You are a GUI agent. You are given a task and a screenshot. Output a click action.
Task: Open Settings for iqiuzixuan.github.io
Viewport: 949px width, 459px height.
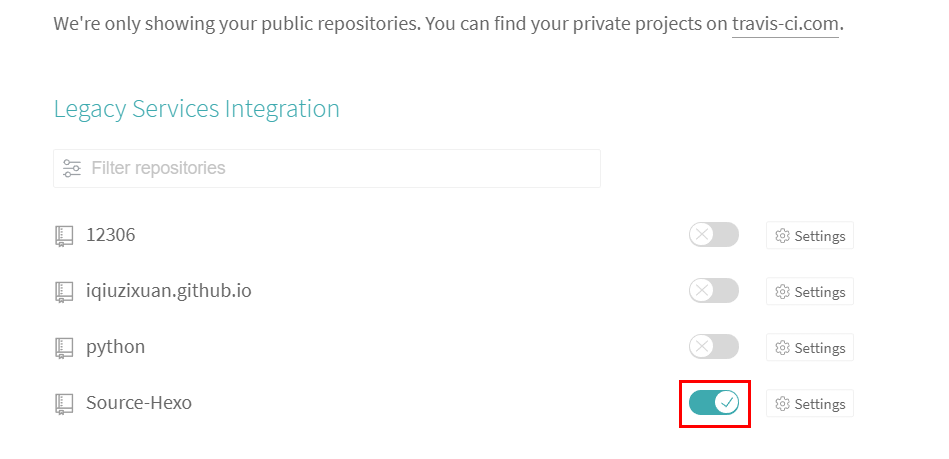[x=810, y=292]
